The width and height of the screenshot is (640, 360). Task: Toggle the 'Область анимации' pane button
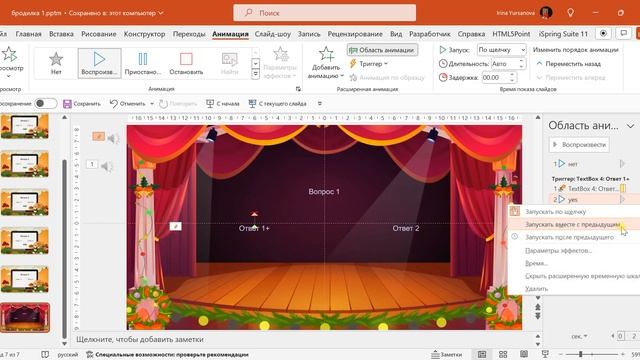pos(382,50)
